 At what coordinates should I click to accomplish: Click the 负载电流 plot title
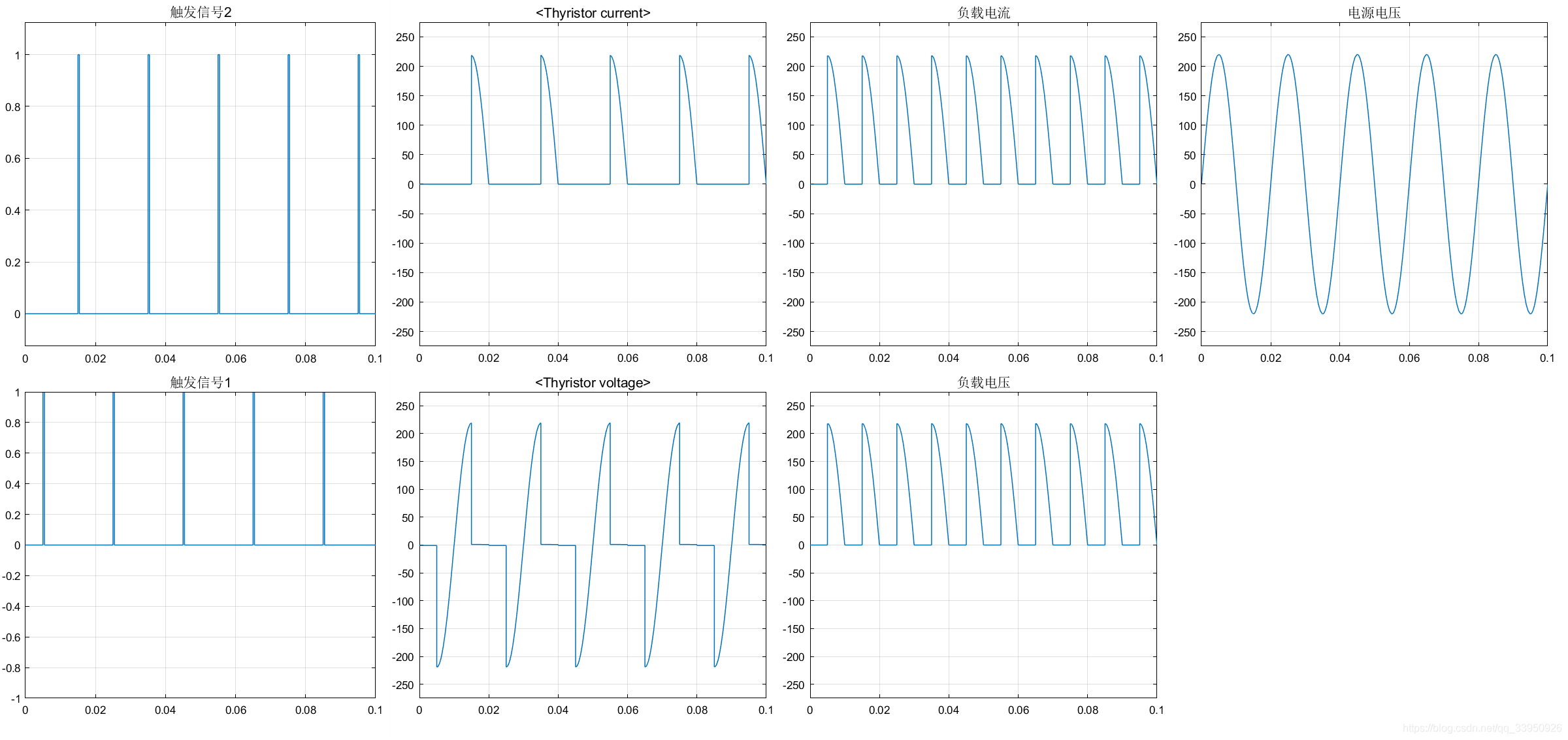(x=983, y=13)
